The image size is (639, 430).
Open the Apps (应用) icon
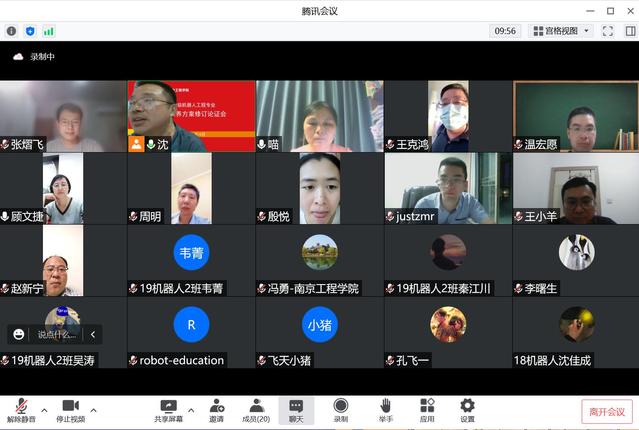click(x=427, y=410)
